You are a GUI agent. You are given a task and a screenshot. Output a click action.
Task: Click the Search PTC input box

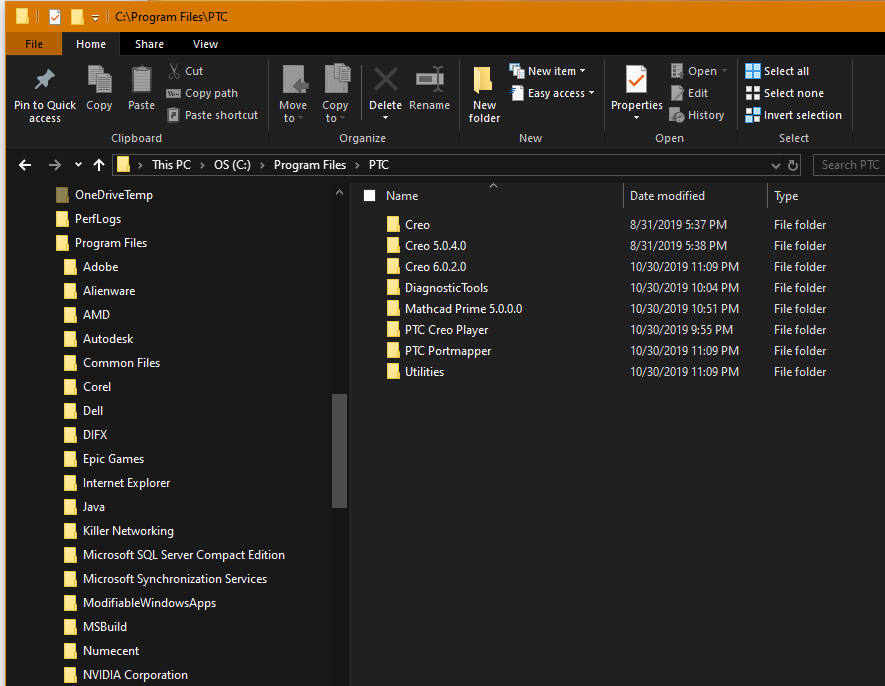pyautogui.click(x=849, y=165)
